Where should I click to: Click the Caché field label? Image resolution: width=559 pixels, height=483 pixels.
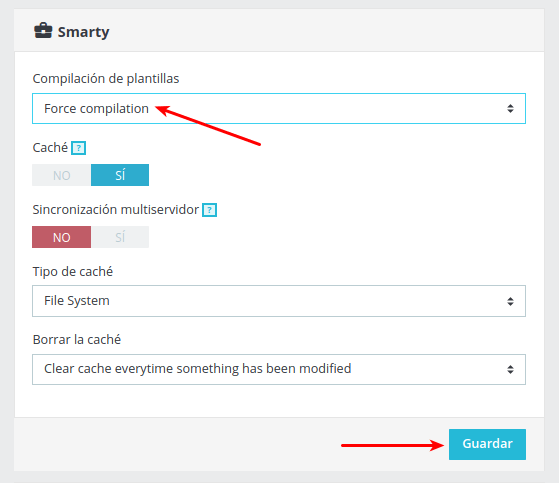(x=50, y=148)
